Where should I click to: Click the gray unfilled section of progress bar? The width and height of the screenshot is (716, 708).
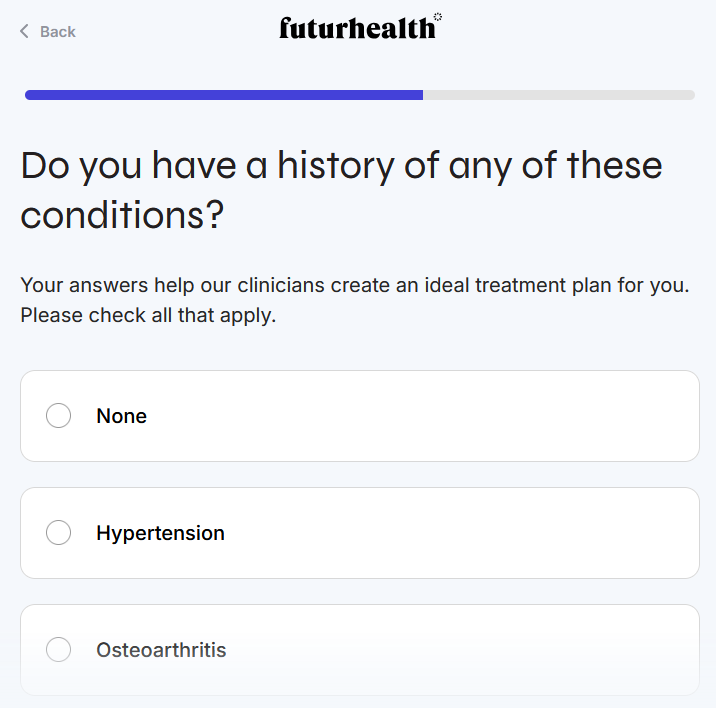click(558, 95)
